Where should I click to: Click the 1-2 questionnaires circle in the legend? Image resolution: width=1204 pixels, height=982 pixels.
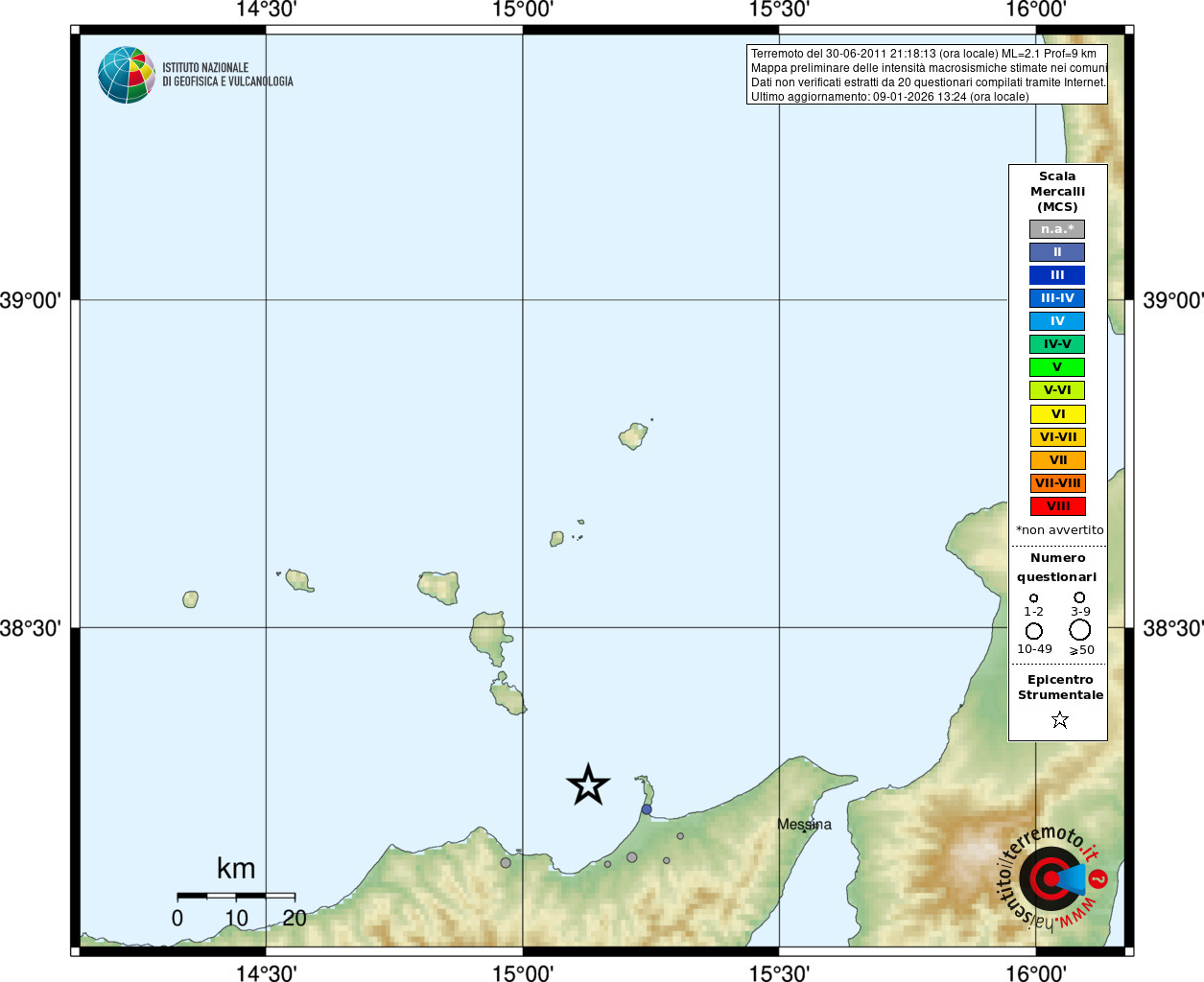tap(1033, 597)
